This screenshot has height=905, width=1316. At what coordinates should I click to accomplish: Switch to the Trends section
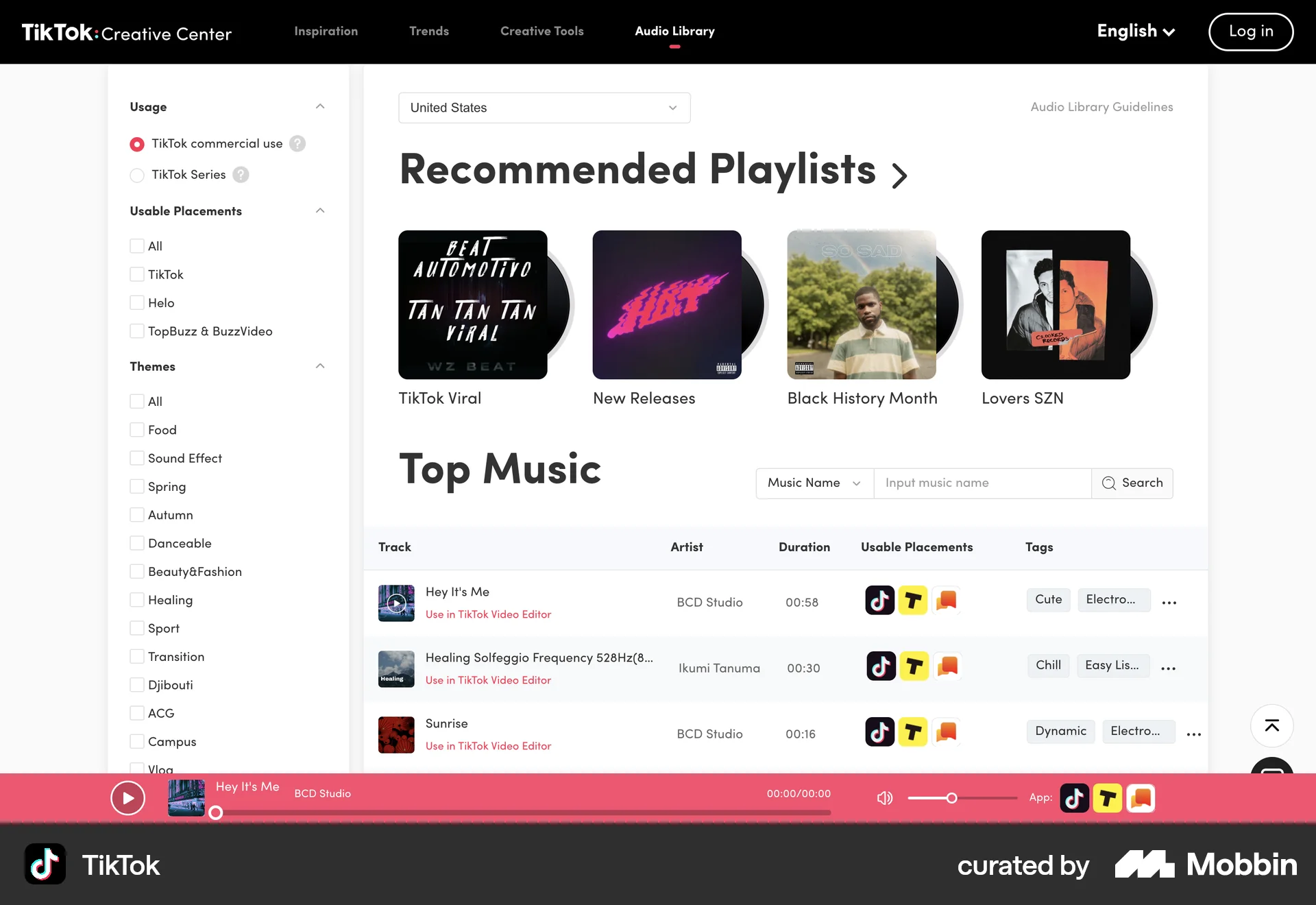point(429,32)
